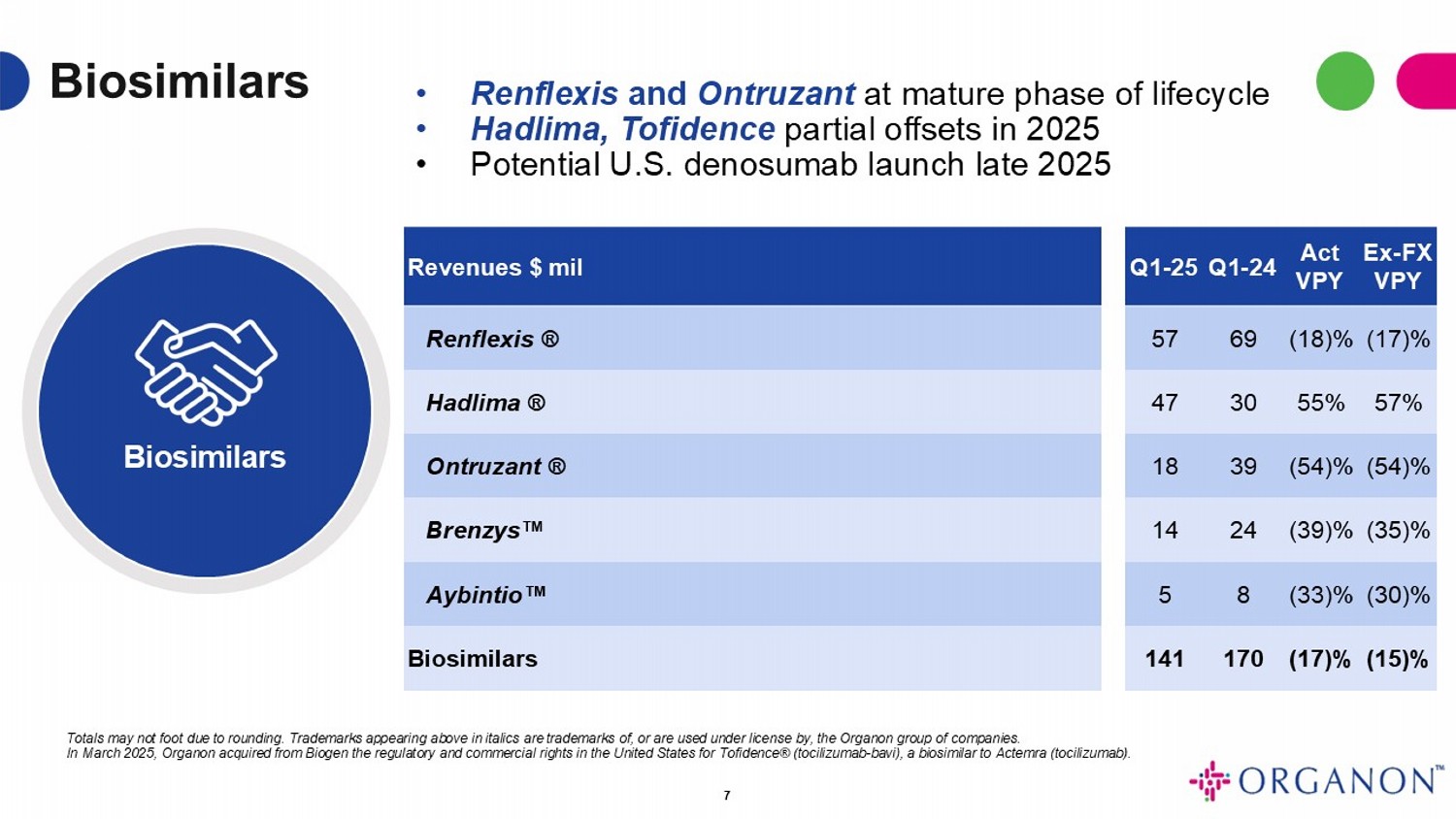
Task: Click Aybintio Q1-24 value 8
Action: click(x=1243, y=595)
